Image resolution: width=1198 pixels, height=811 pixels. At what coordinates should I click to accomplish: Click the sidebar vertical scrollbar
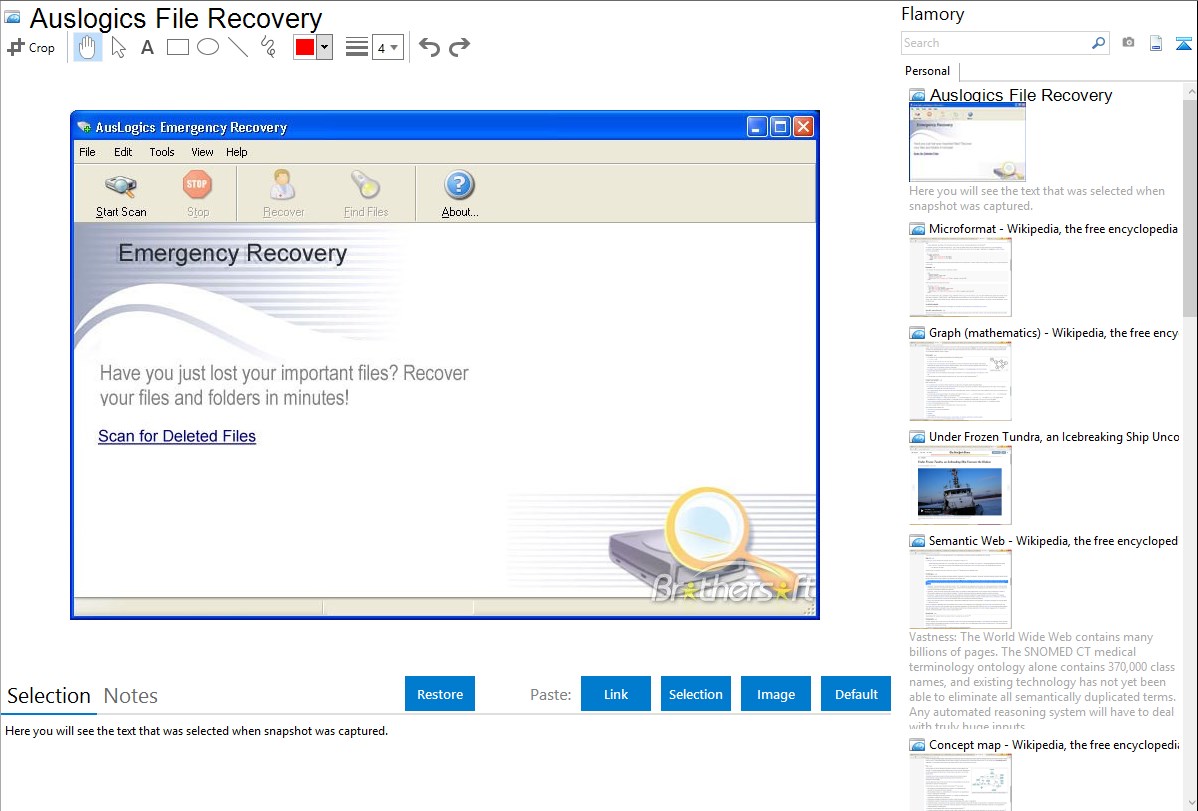coord(1190,206)
